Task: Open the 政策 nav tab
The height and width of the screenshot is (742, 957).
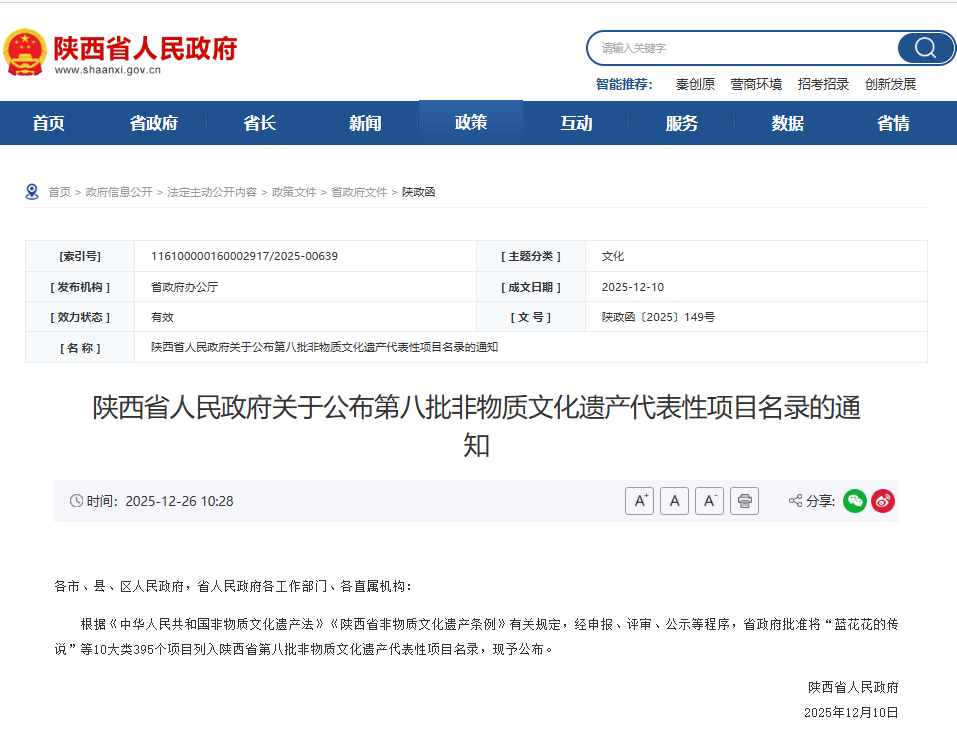Action: pos(471,123)
